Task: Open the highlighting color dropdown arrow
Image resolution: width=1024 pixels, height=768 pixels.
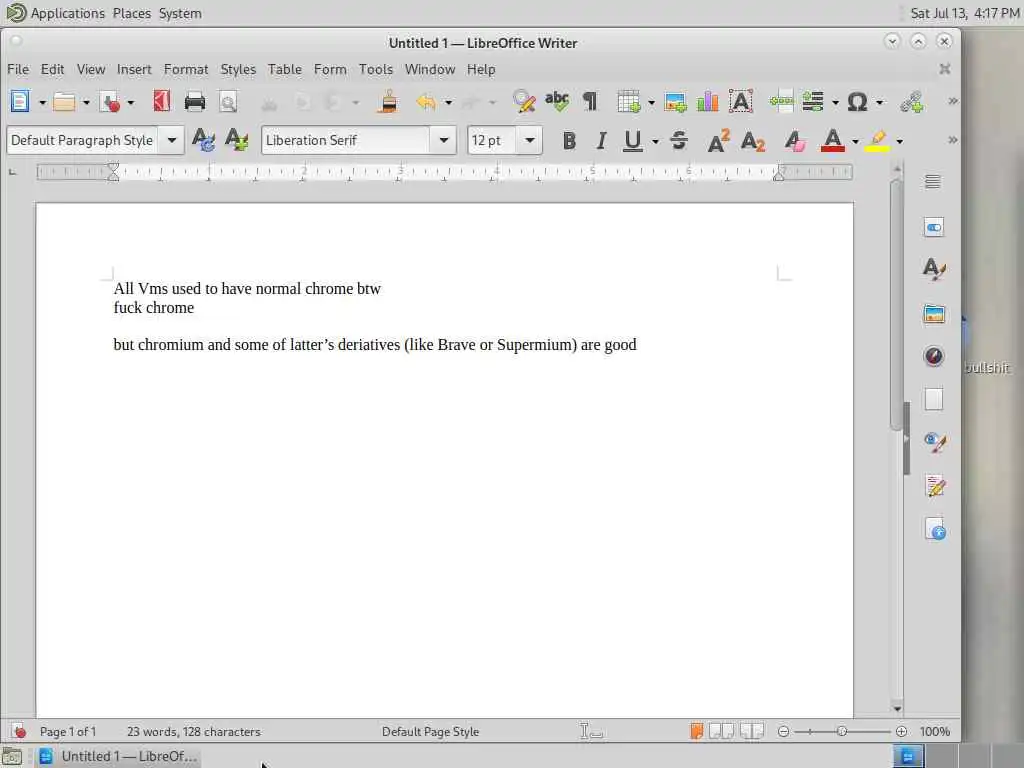Action: click(x=899, y=141)
